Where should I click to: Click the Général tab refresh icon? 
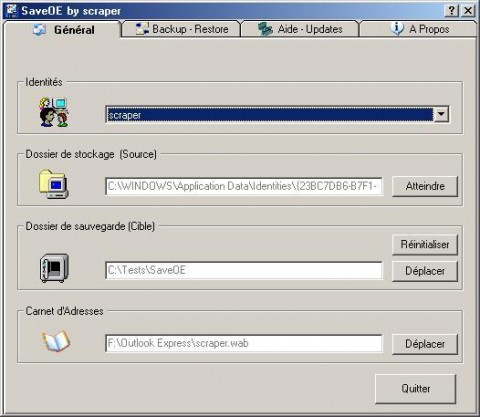click(x=39, y=30)
